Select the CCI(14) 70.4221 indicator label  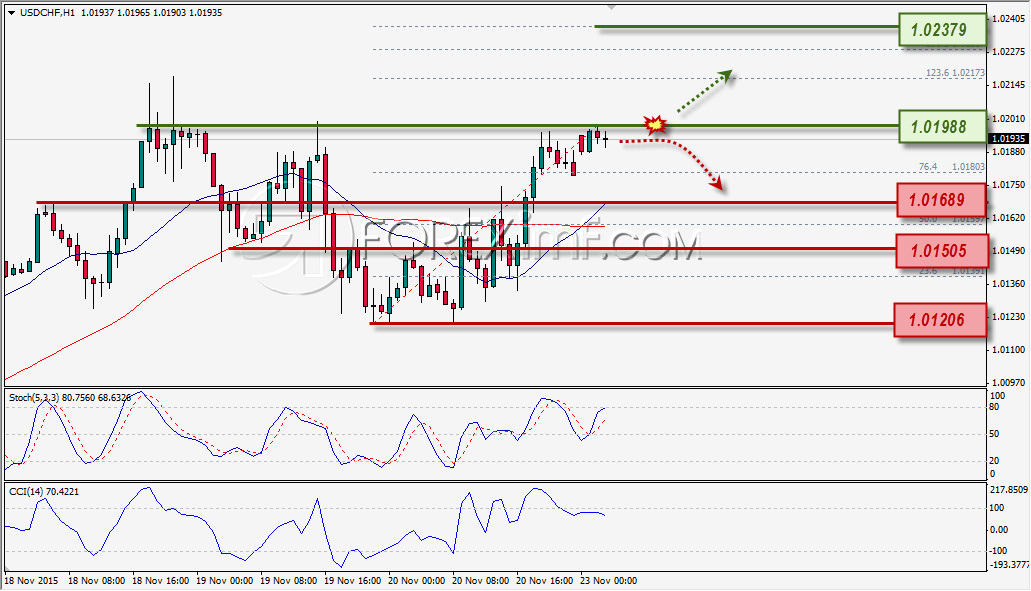44,492
